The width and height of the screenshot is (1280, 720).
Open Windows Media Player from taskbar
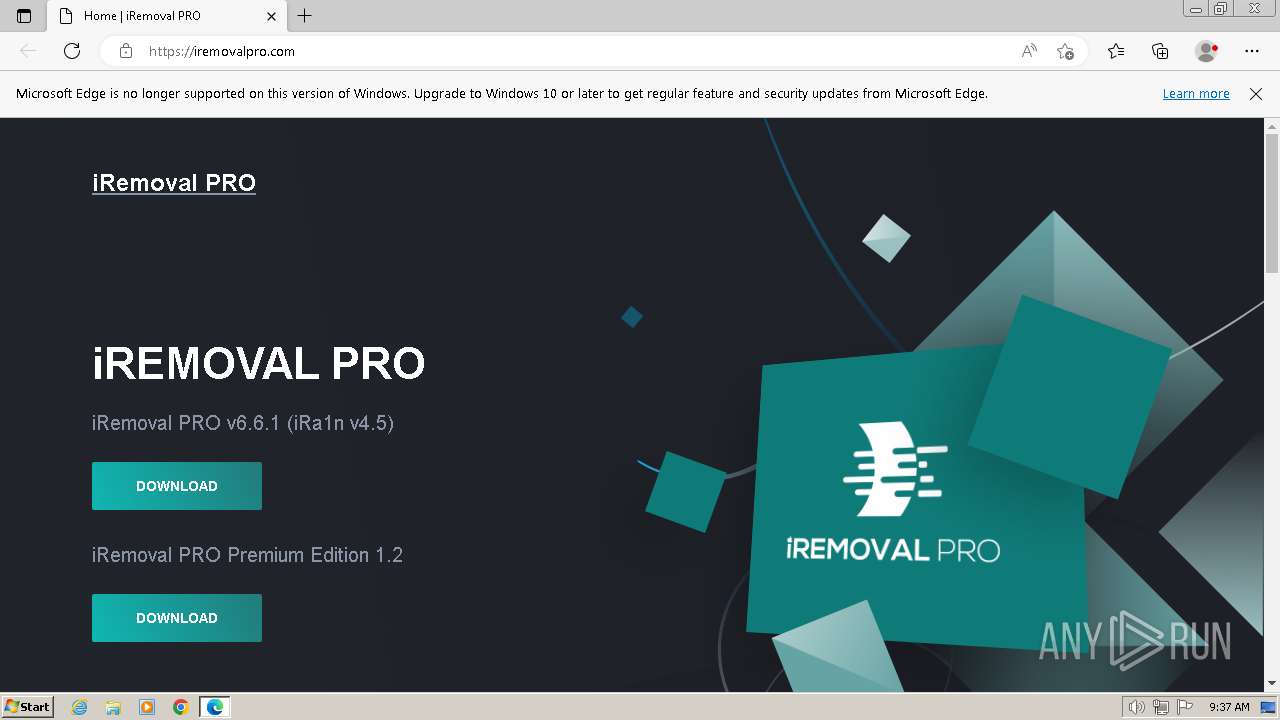pyautogui.click(x=147, y=707)
